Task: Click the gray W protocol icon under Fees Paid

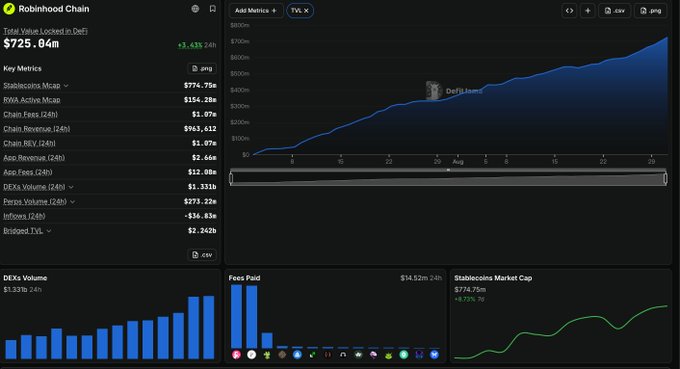Action: (x=358, y=355)
